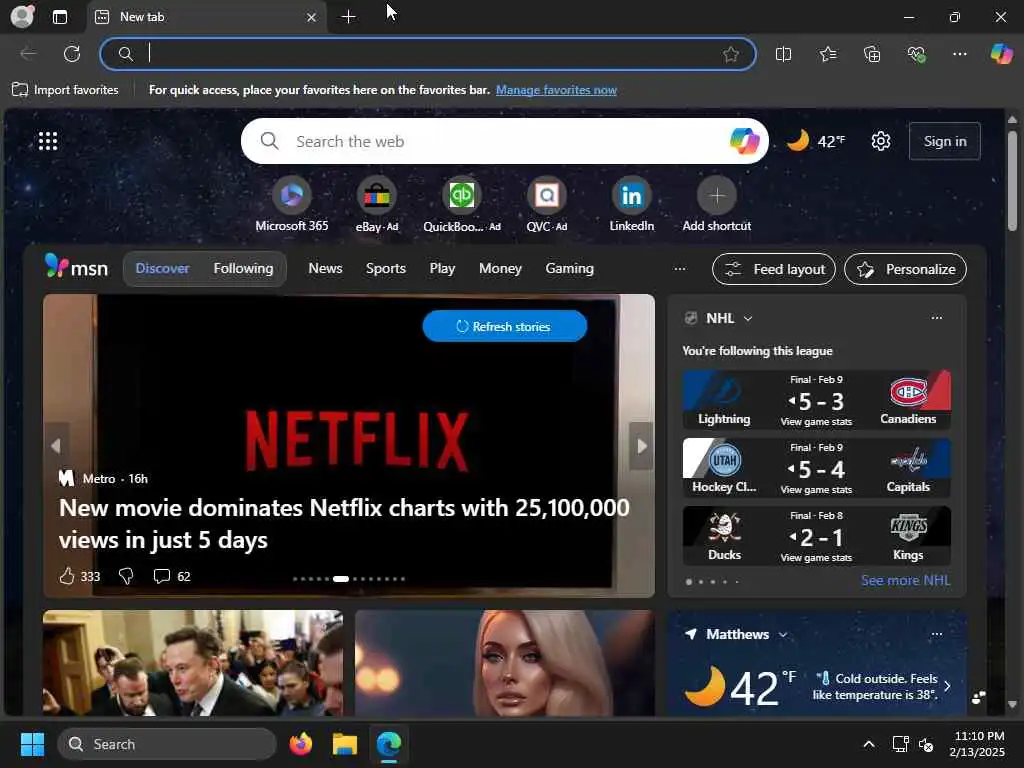Click Import favorites
The image size is (1024, 768).
[65, 90]
